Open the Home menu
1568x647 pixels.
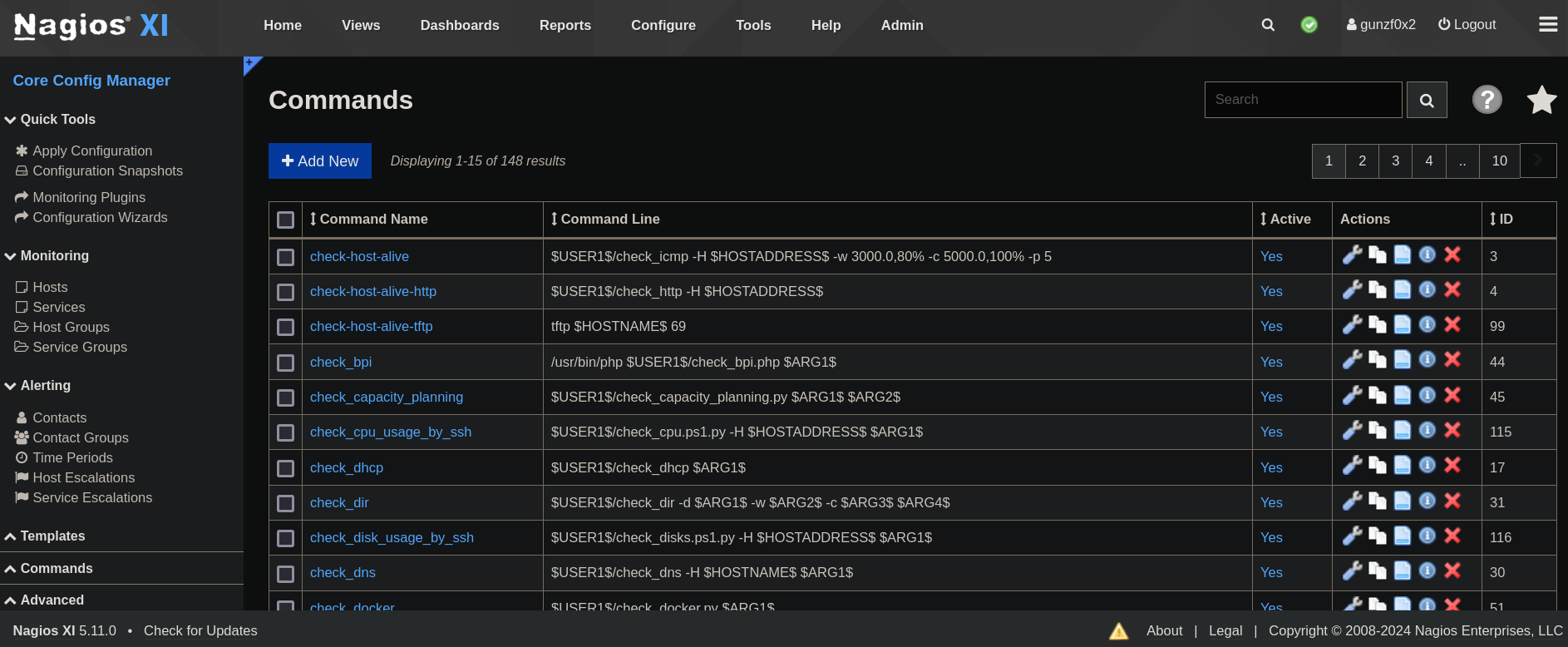pos(283,25)
